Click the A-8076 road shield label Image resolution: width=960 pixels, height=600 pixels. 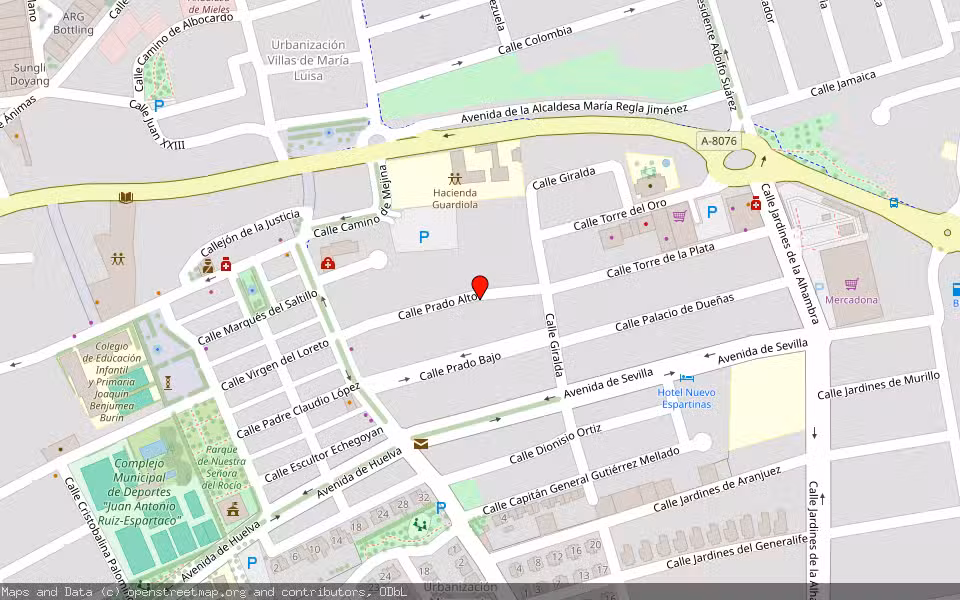pyautogui.click(x=721, y=141)
